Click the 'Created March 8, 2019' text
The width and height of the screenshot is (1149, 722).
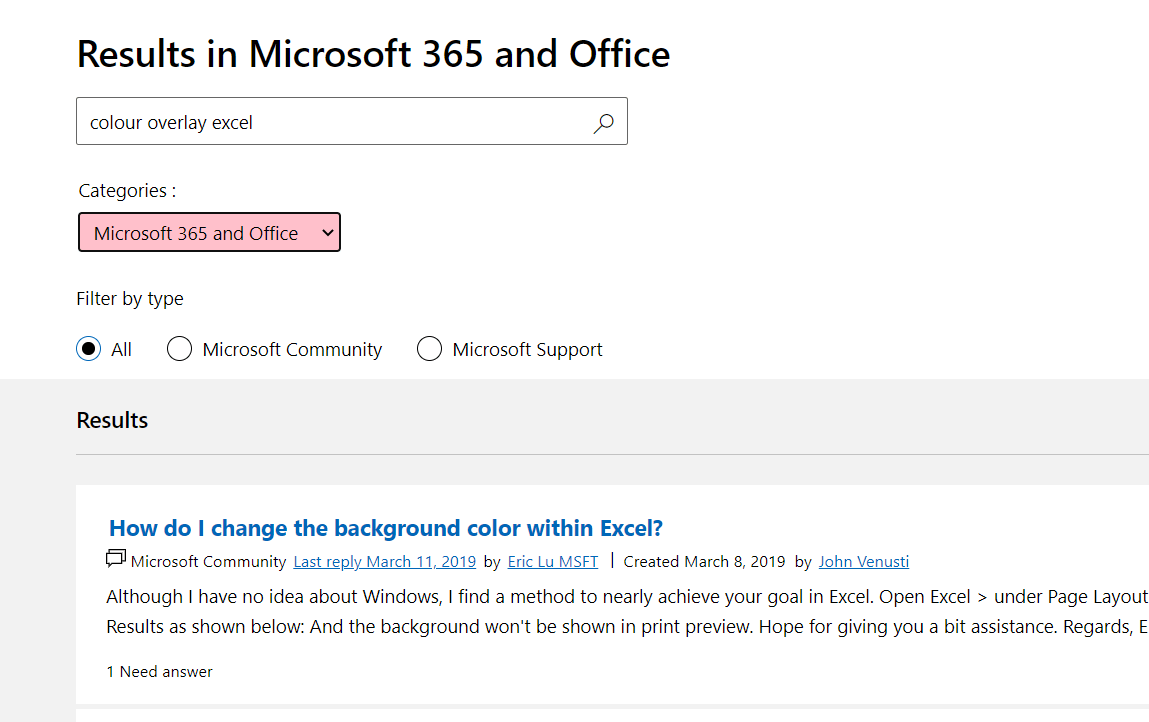704,562
